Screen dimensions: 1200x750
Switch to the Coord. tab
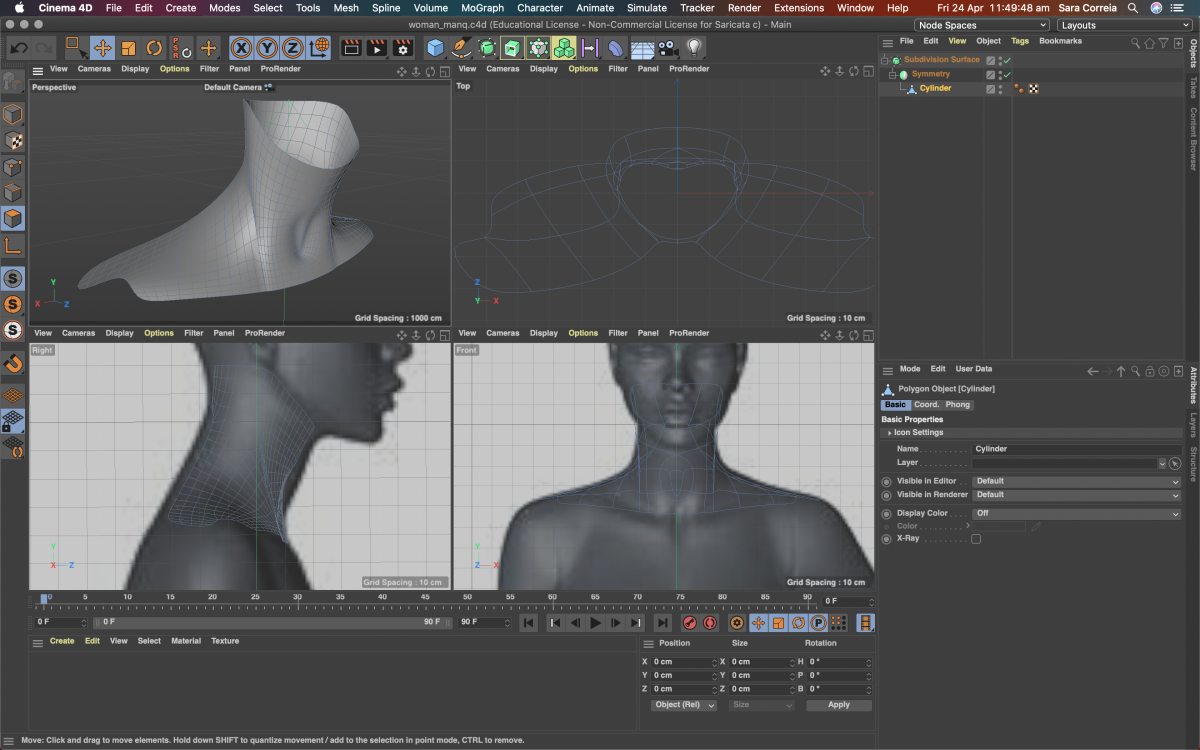[926, 405]
